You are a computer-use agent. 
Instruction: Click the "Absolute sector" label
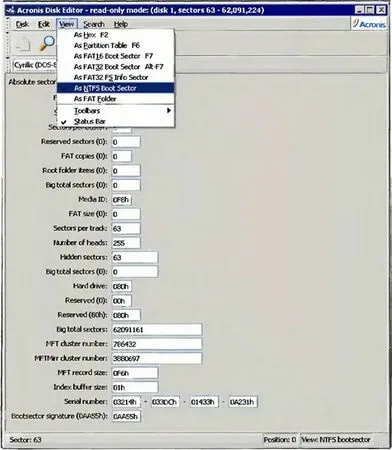[32, 82]
